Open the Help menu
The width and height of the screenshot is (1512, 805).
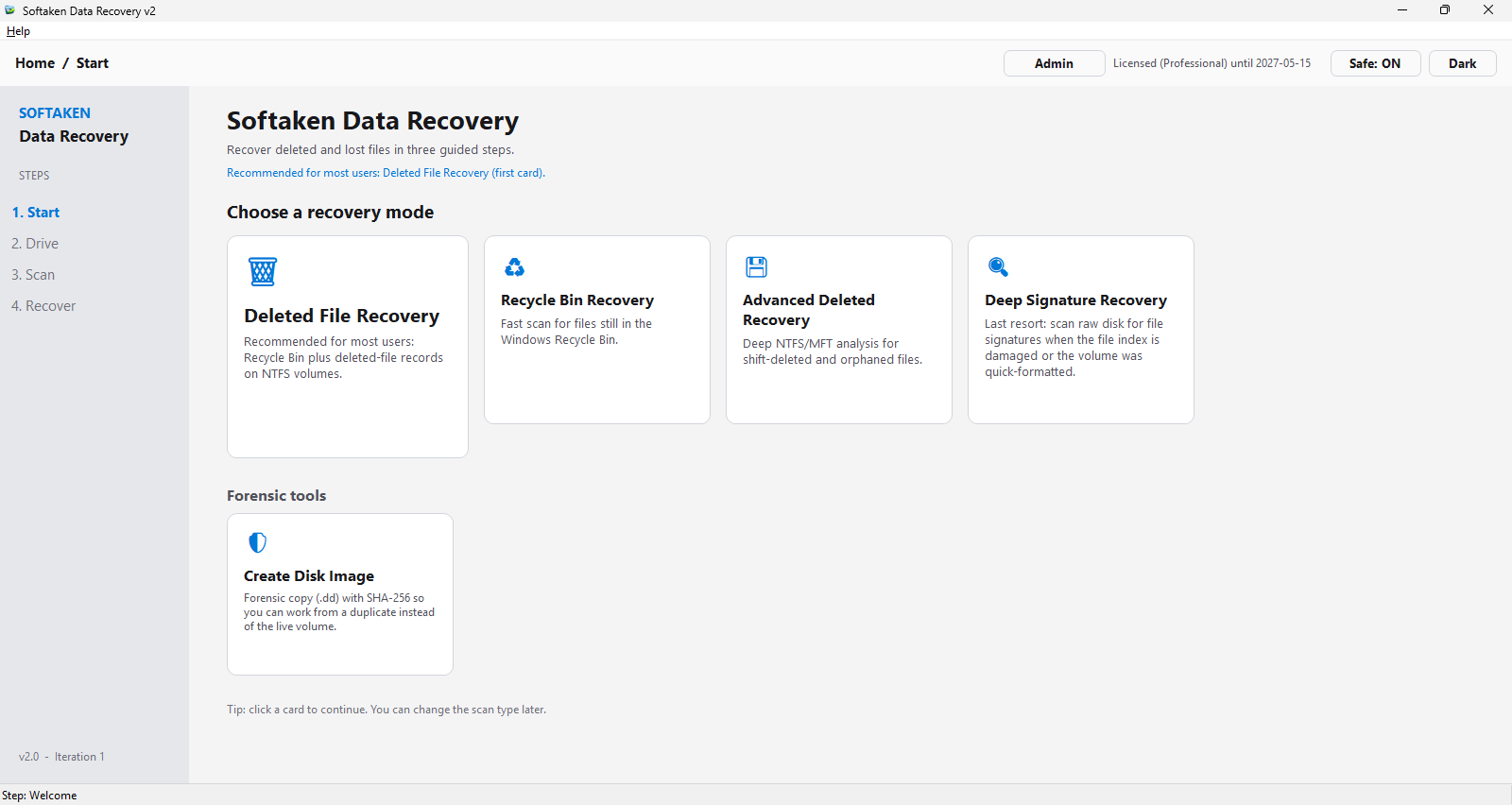(x=18, y=31)
